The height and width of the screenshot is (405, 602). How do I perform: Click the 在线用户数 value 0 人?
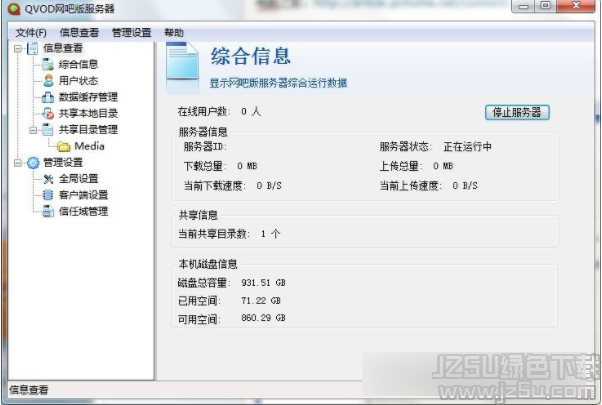[251, 112]
